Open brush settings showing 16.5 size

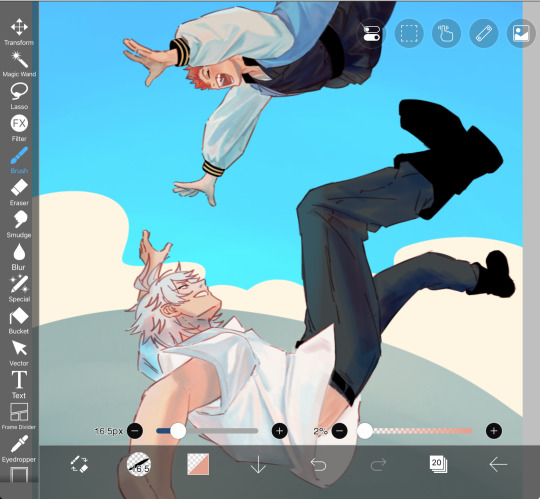pos(138,464)
